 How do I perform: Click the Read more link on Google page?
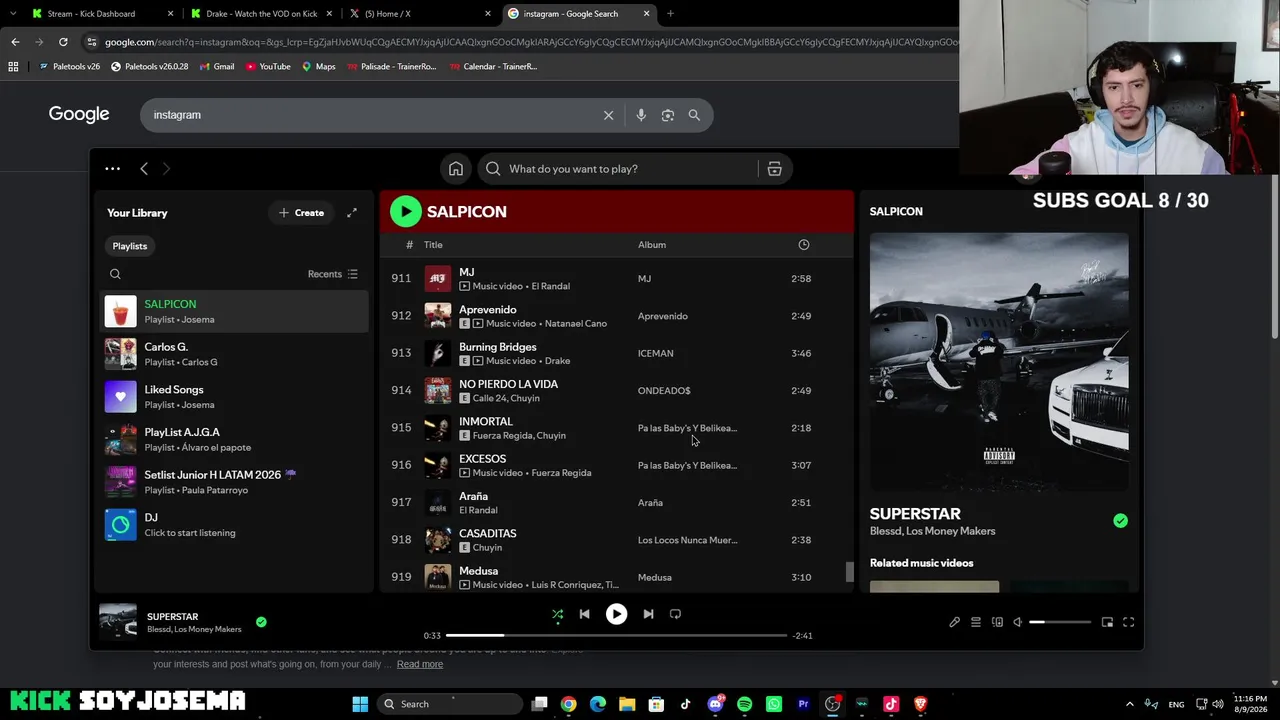click(420, 665)
